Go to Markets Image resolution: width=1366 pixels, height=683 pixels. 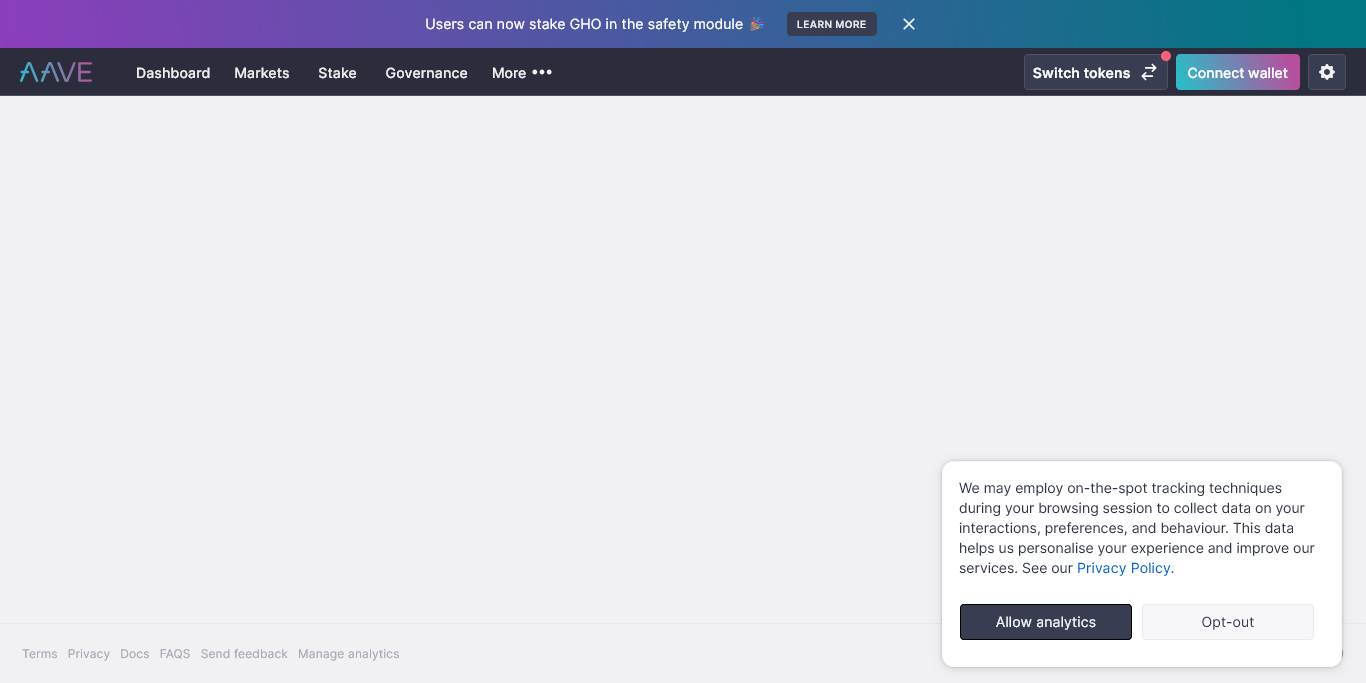[262, 73]
